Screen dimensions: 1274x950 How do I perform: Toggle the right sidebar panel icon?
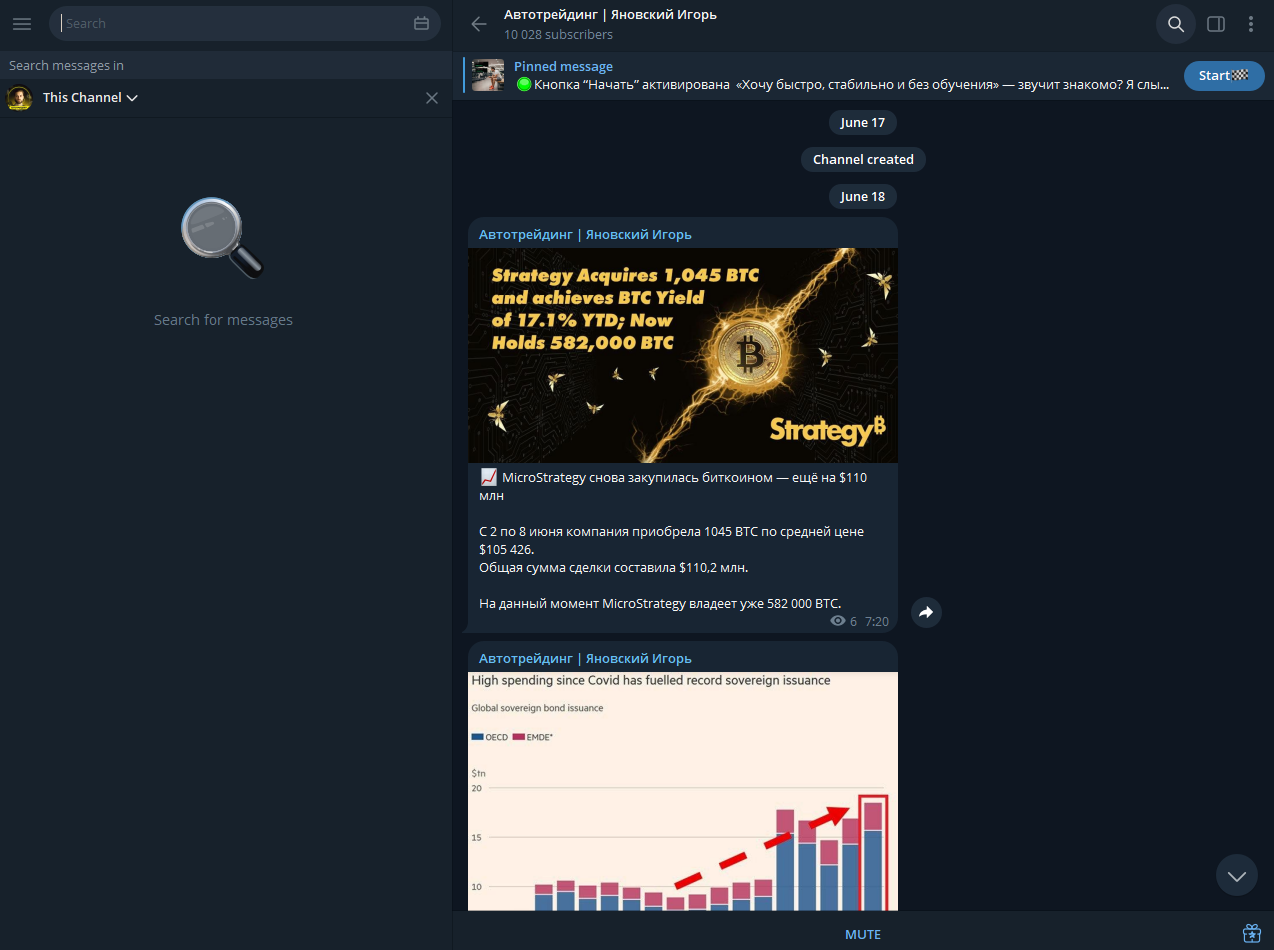pos(1216,24)
